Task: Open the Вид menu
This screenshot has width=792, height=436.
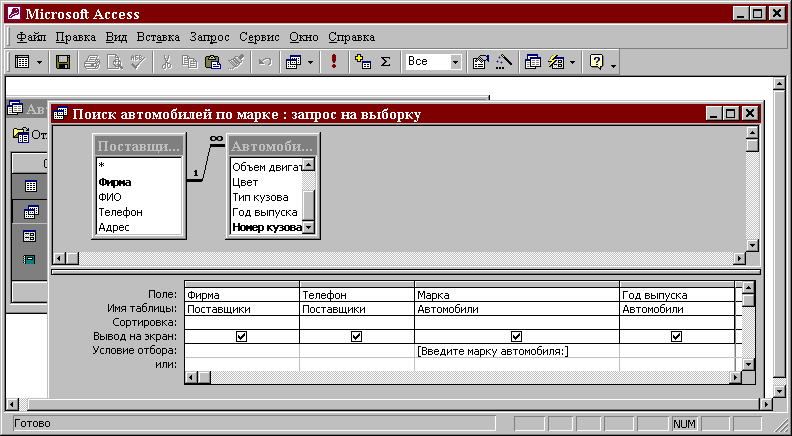Action: 116,37
